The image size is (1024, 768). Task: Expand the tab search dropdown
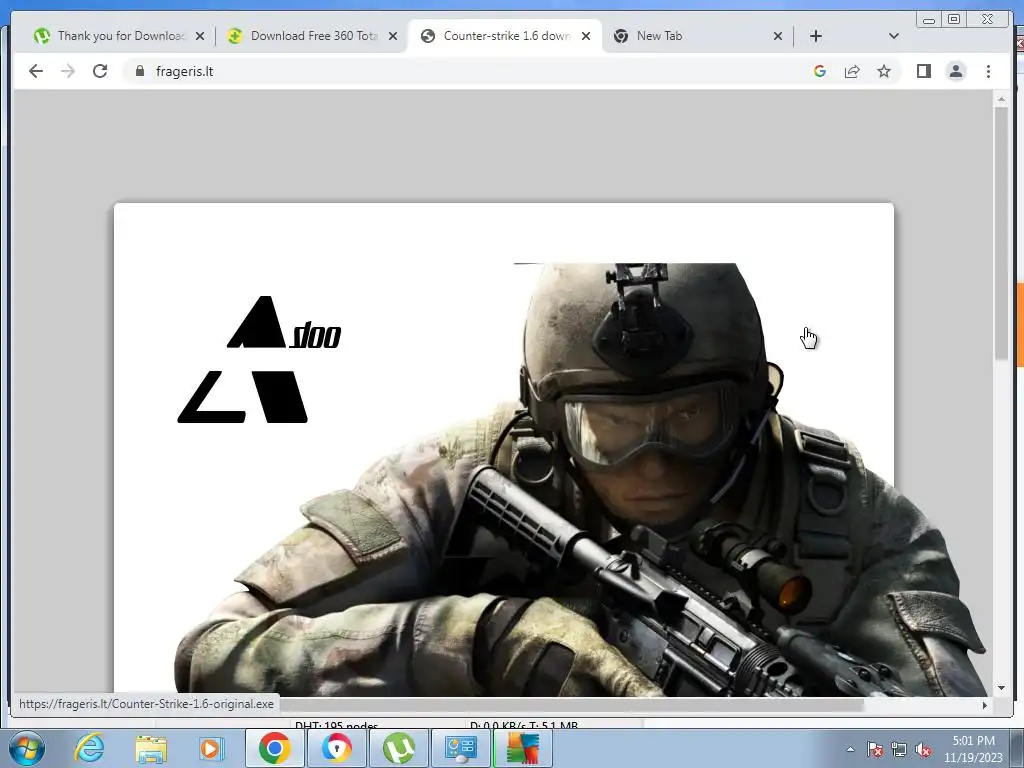894,36
